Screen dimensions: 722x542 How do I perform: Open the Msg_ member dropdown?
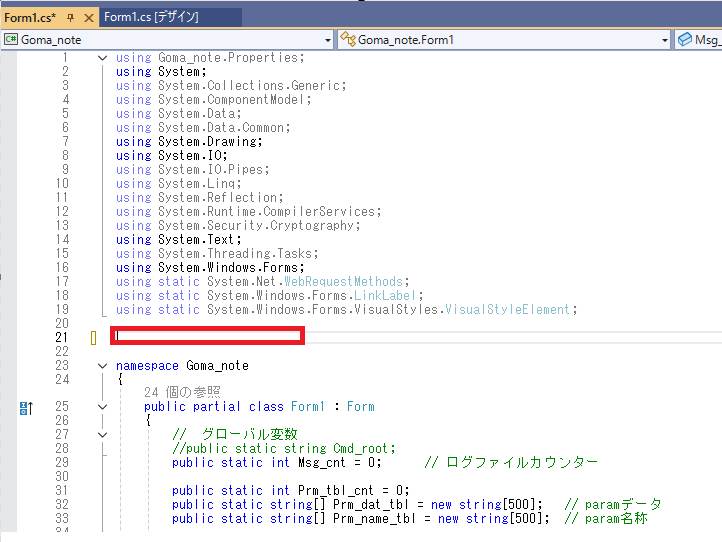707,40
